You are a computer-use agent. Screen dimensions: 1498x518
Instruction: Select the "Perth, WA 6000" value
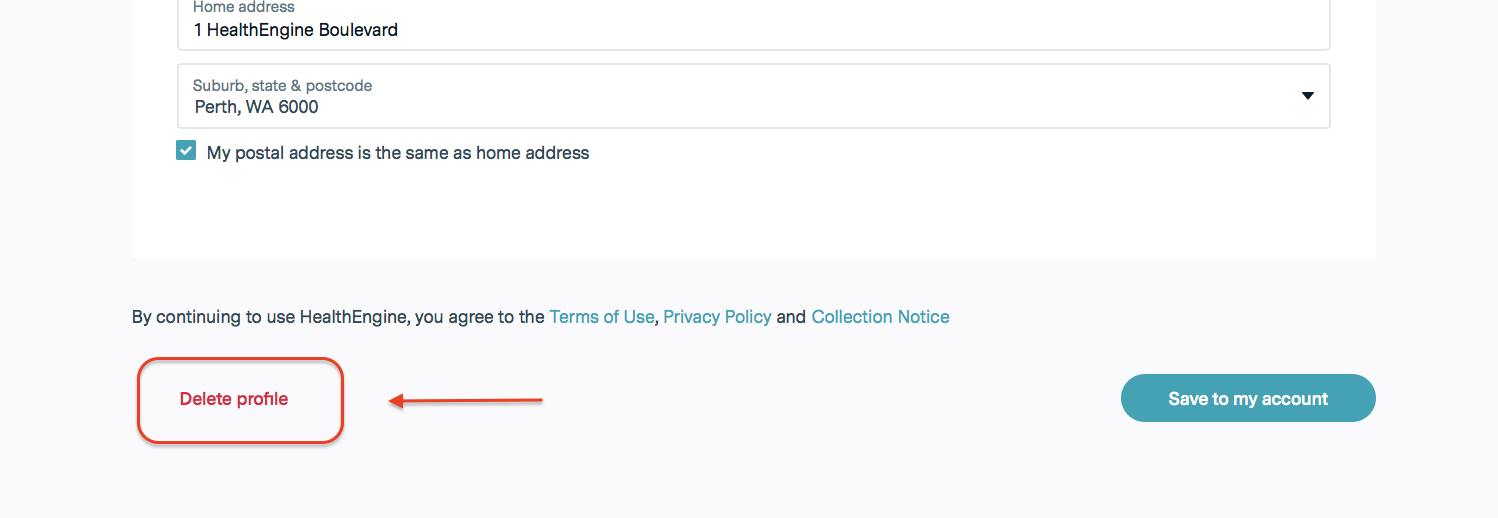pos(257,107)
